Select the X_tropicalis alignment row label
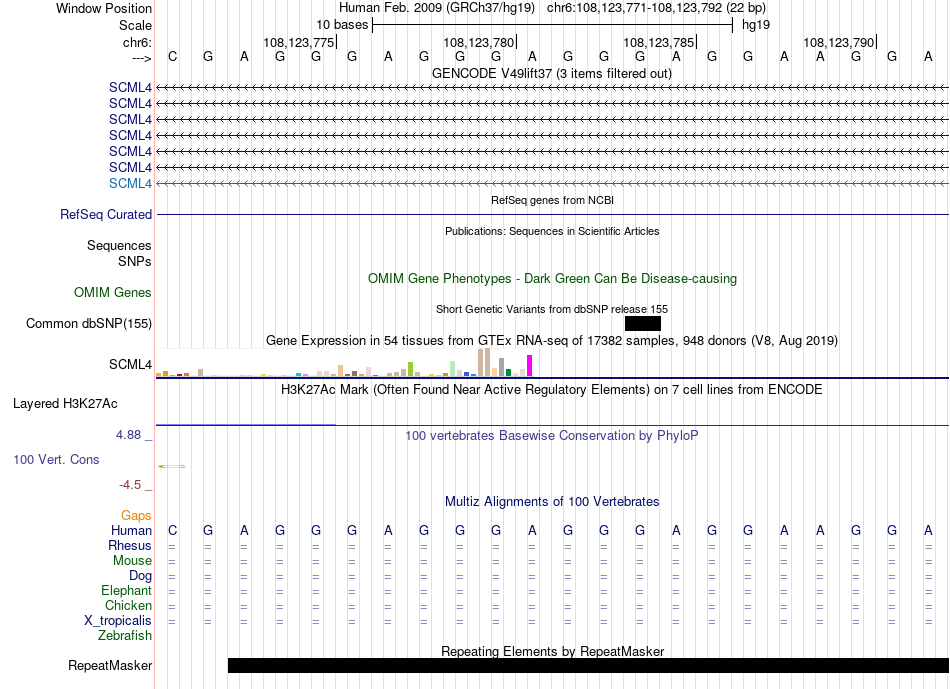Screen dimensions: 950x689 (118, 621)
